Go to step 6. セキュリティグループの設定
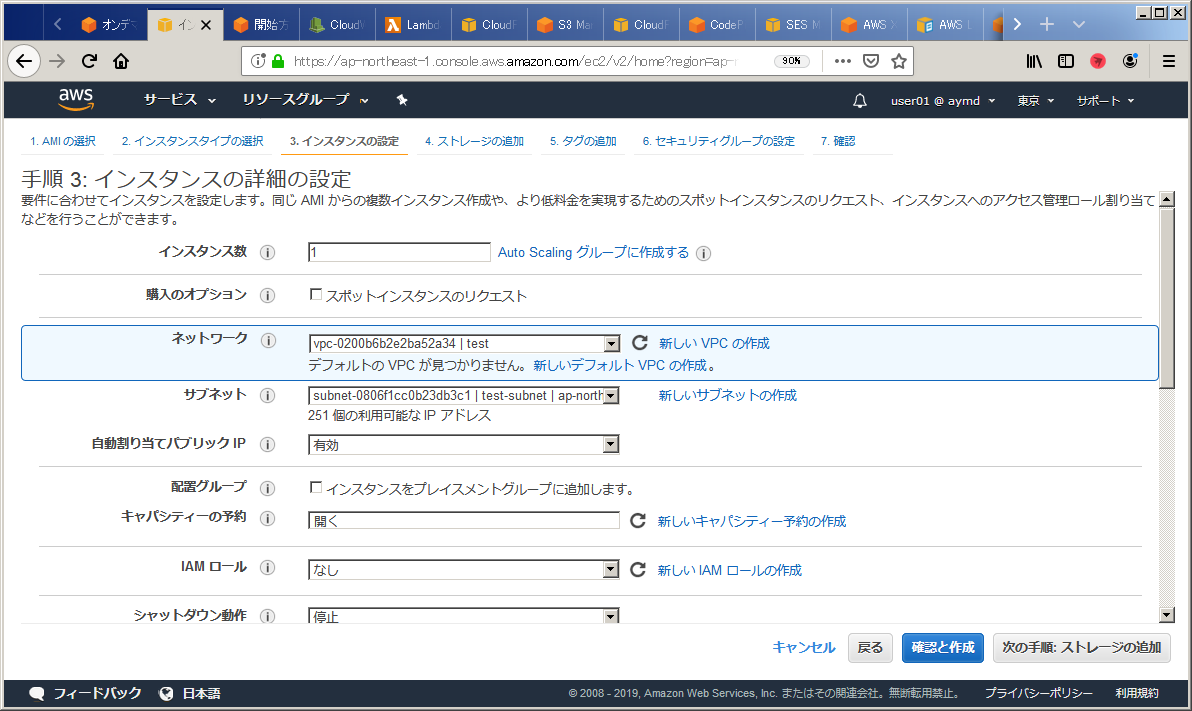This screenshot has width=1192, height=711. [718, 141]
